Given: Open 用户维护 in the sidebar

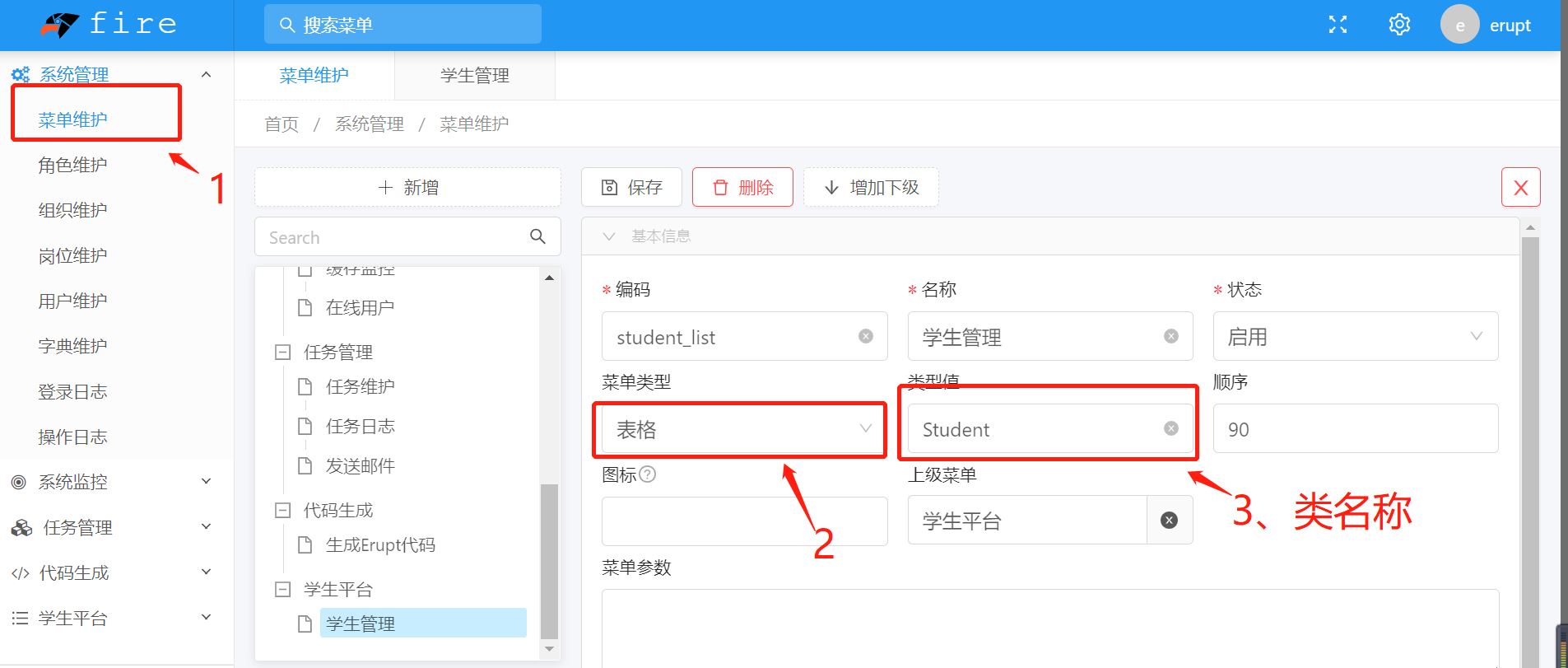Looking at the screenshot, I should point(72,301).
